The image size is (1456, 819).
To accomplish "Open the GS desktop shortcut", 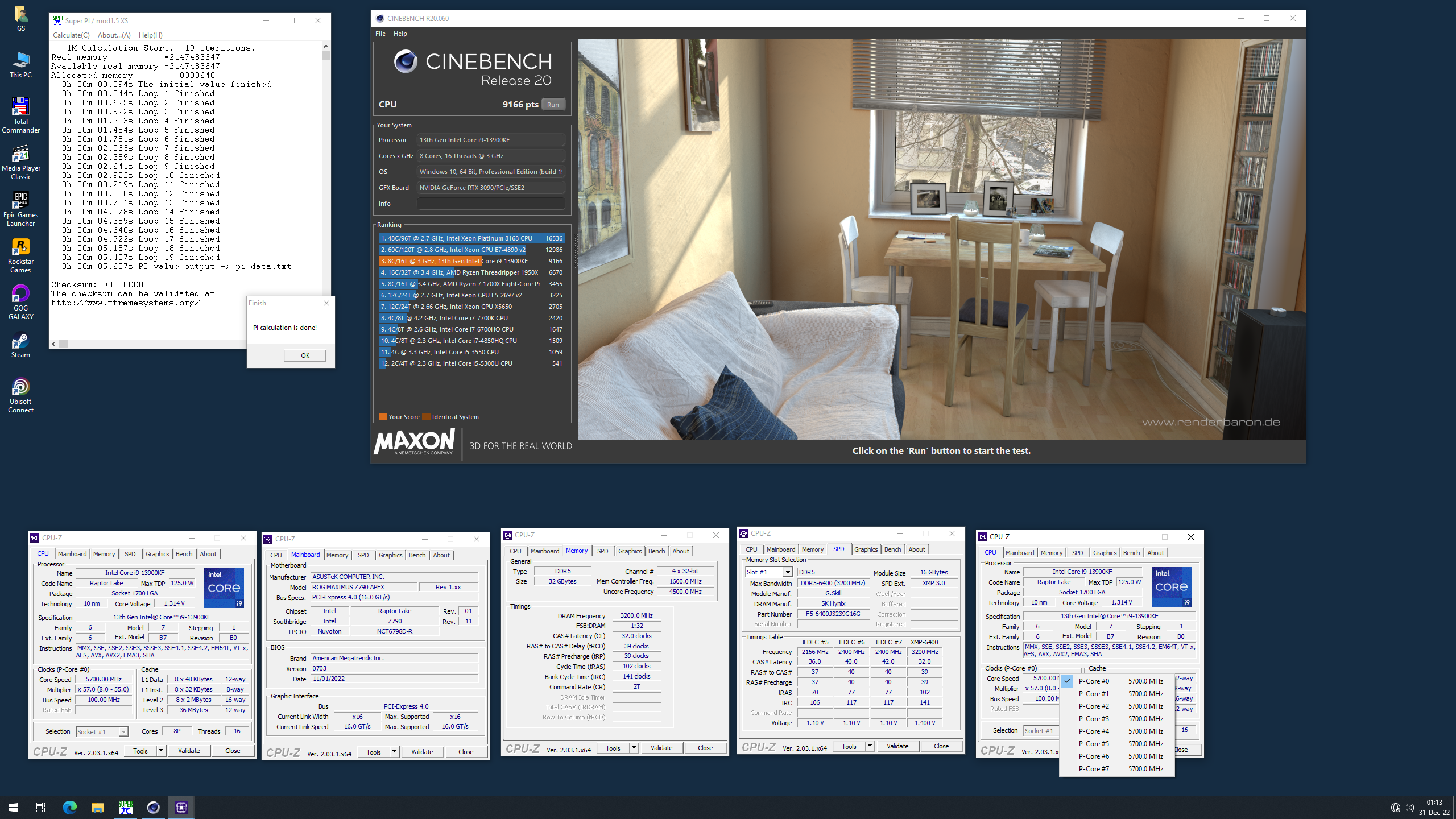I will click(20, 18).
